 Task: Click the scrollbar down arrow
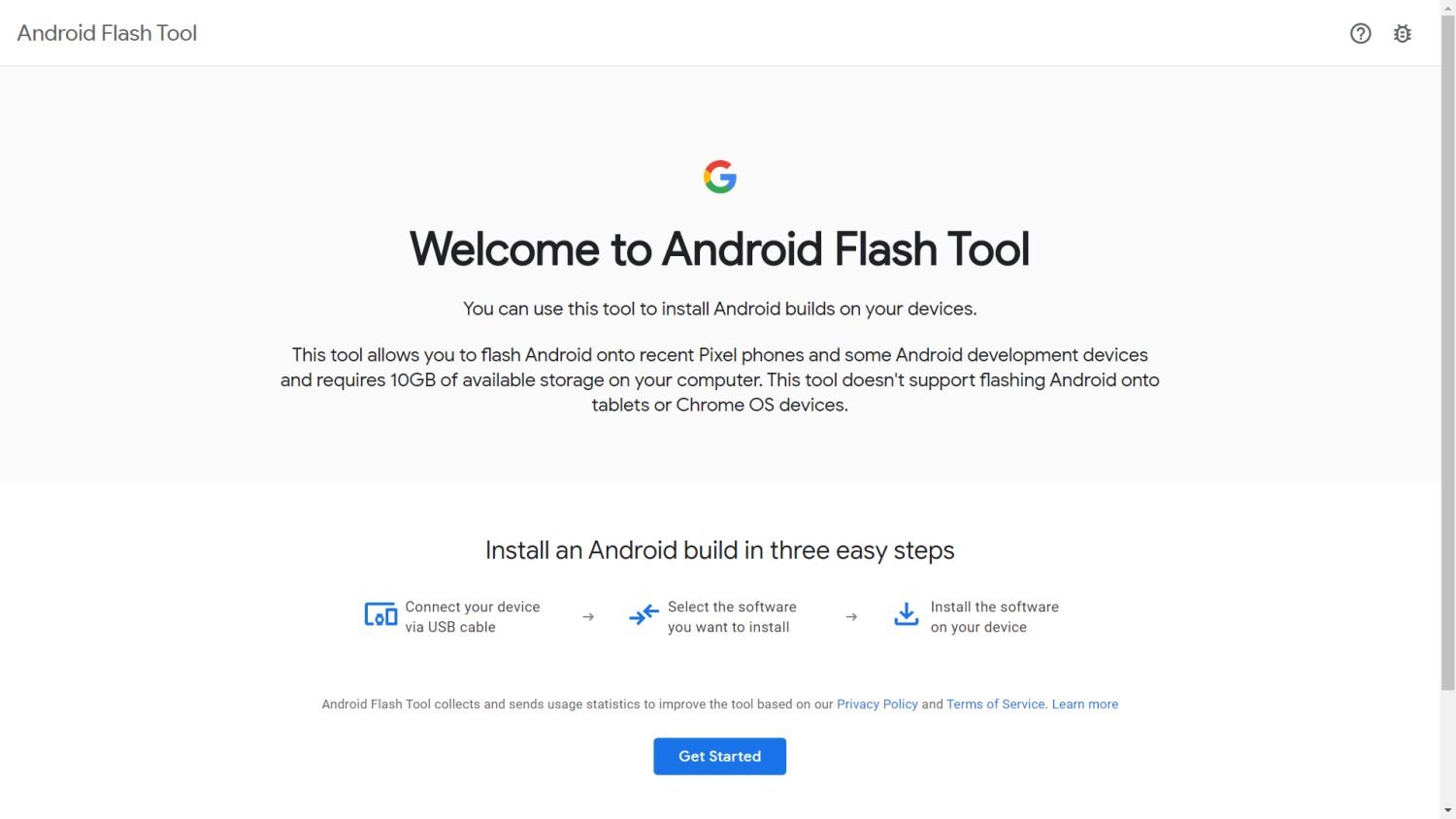point(1447,810)
